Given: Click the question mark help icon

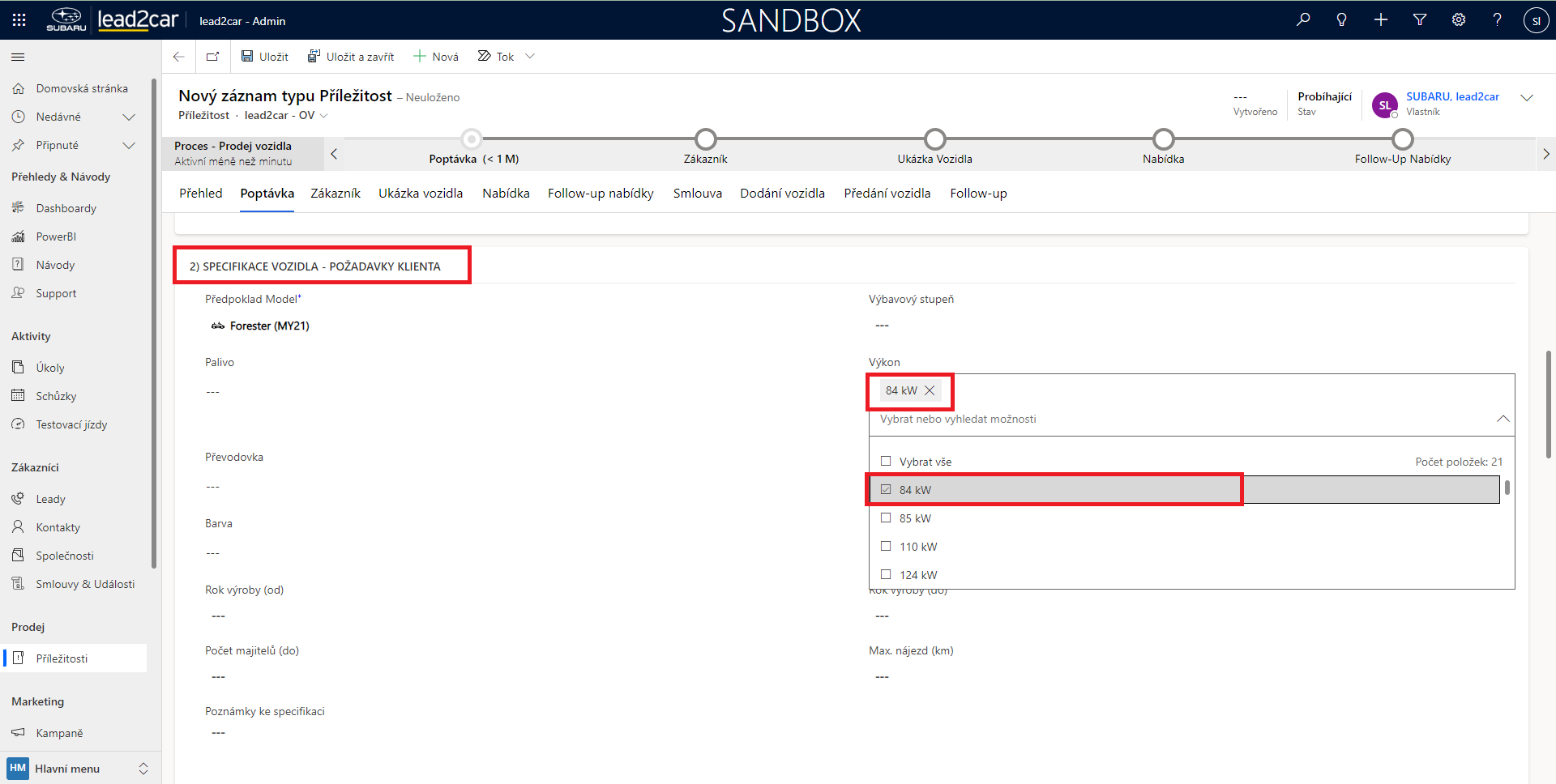Looking at the screenshot, I should [x=1497, y=19].
